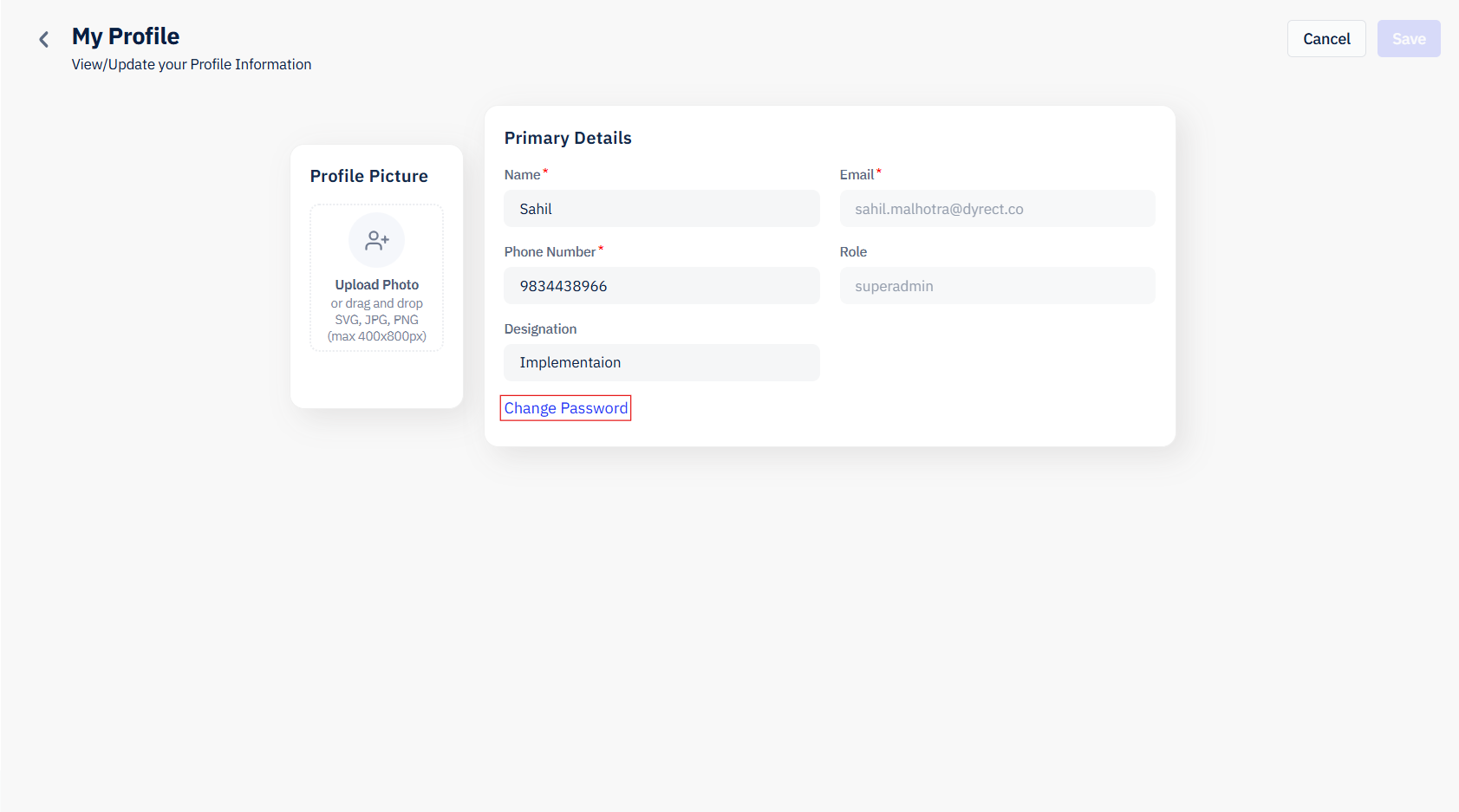Click the Primary Details heading
This screenshot has width=1459, height=812.
568,138
